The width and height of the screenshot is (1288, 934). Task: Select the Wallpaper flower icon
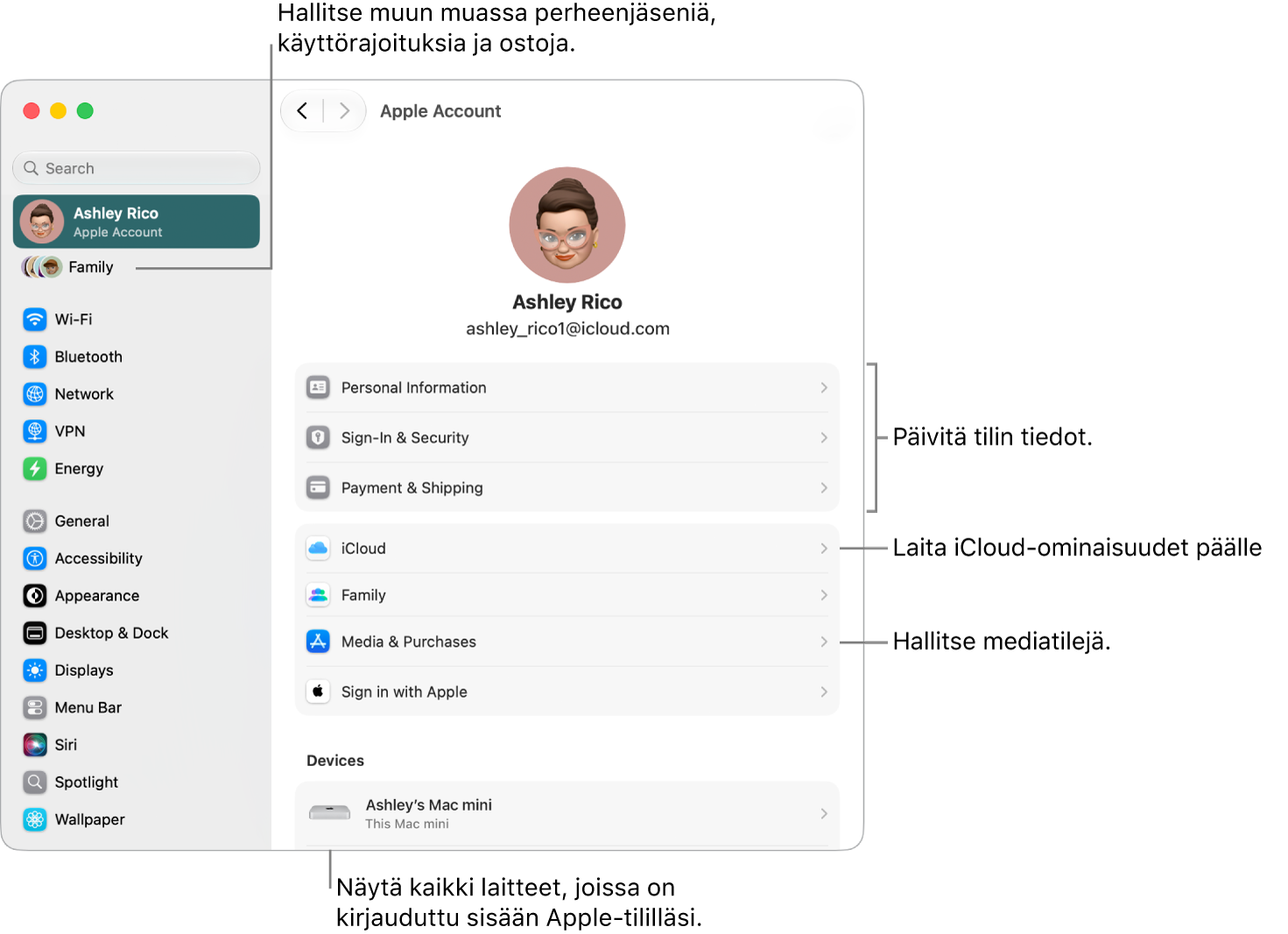35,819
